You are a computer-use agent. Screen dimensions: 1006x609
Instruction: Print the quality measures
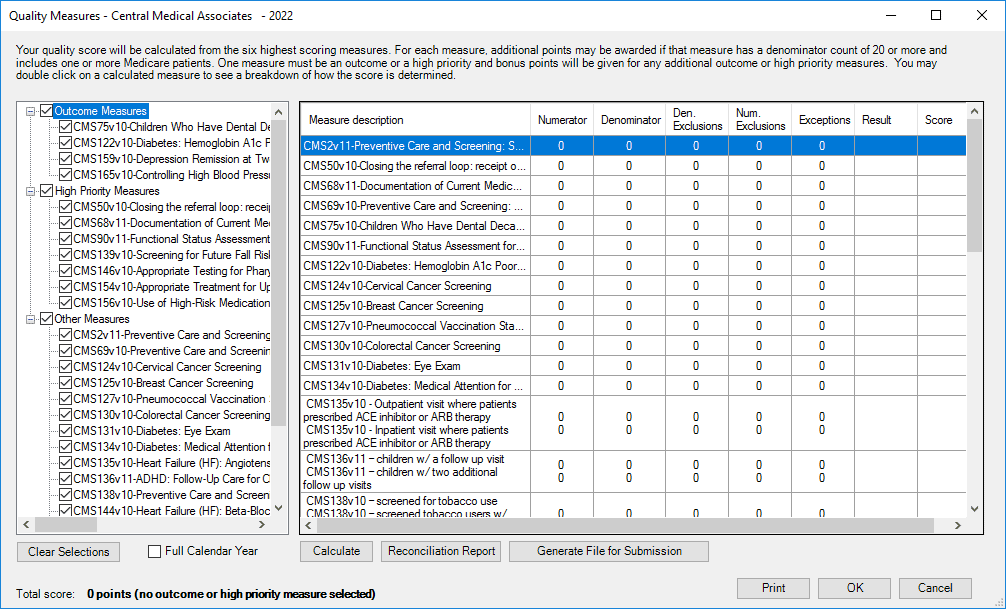click(x=773, y=588)
